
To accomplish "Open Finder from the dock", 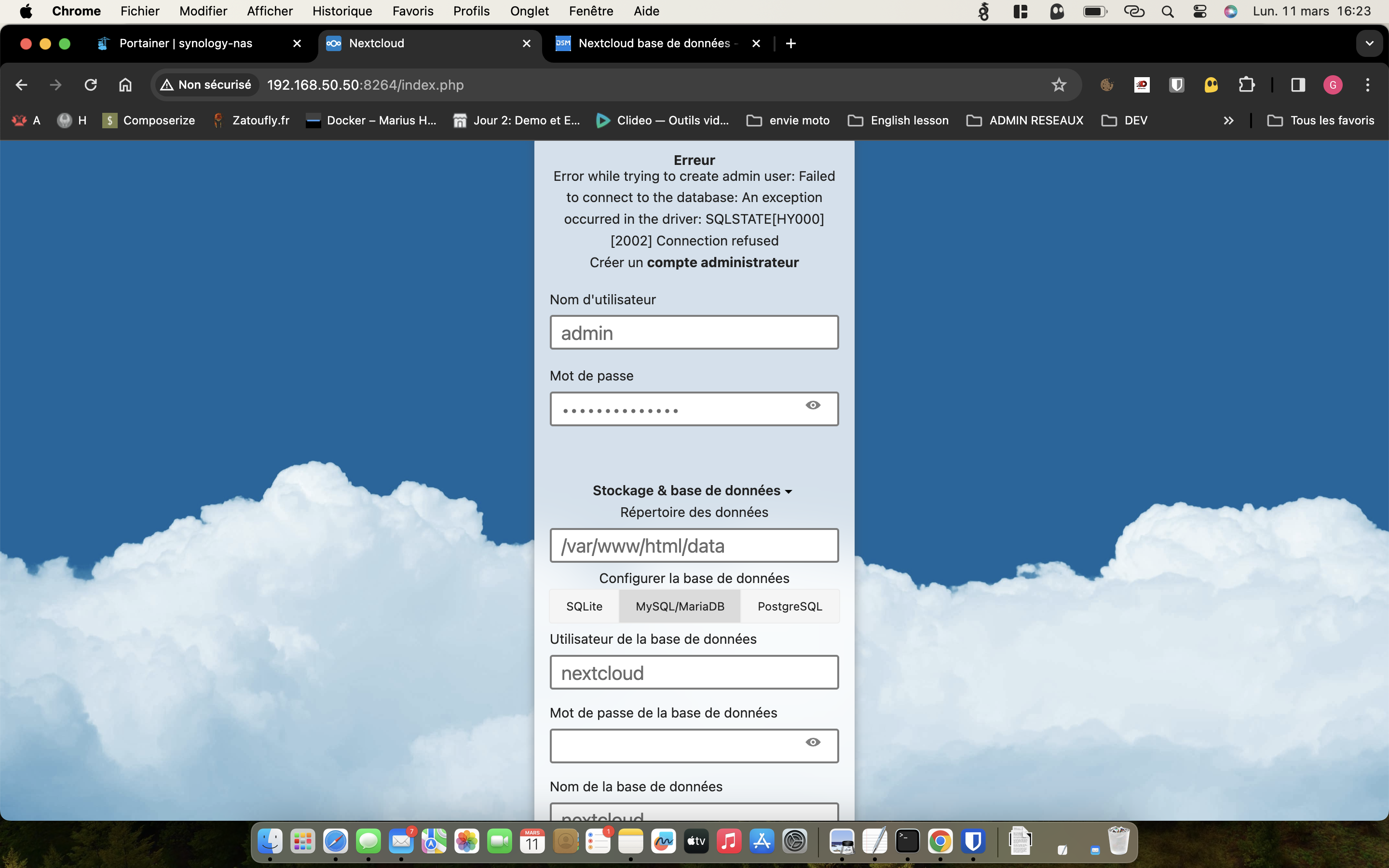I will (270, 841).
